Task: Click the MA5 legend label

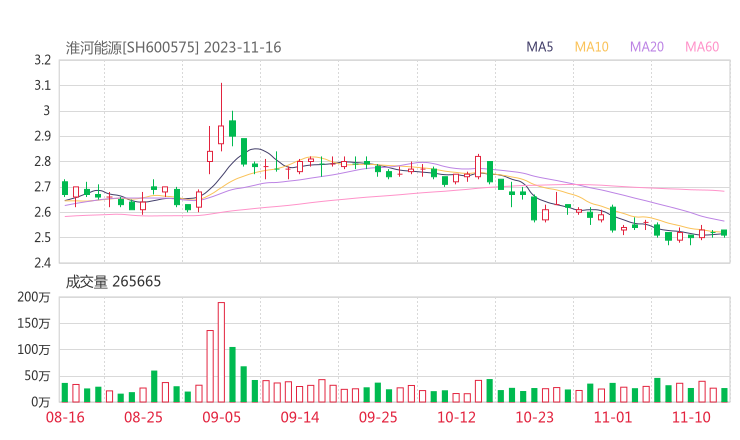Action: coord(539,47)
